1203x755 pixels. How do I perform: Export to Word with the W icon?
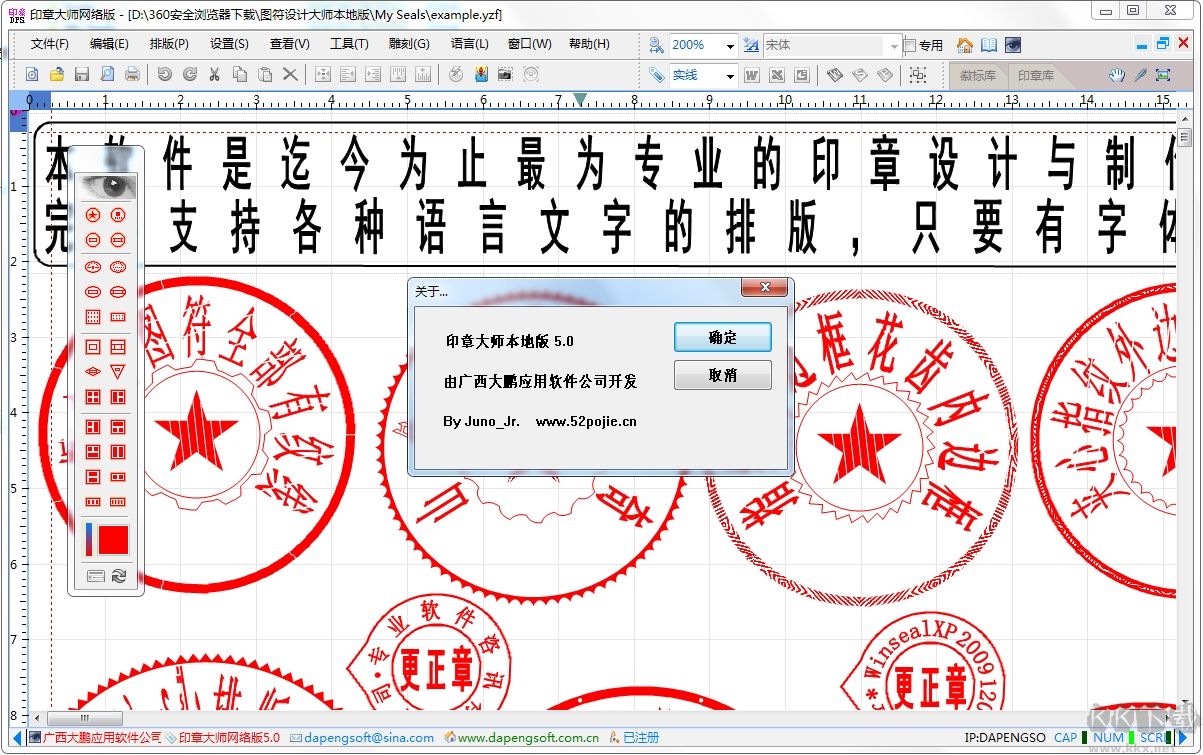click(x=752, y=75)
